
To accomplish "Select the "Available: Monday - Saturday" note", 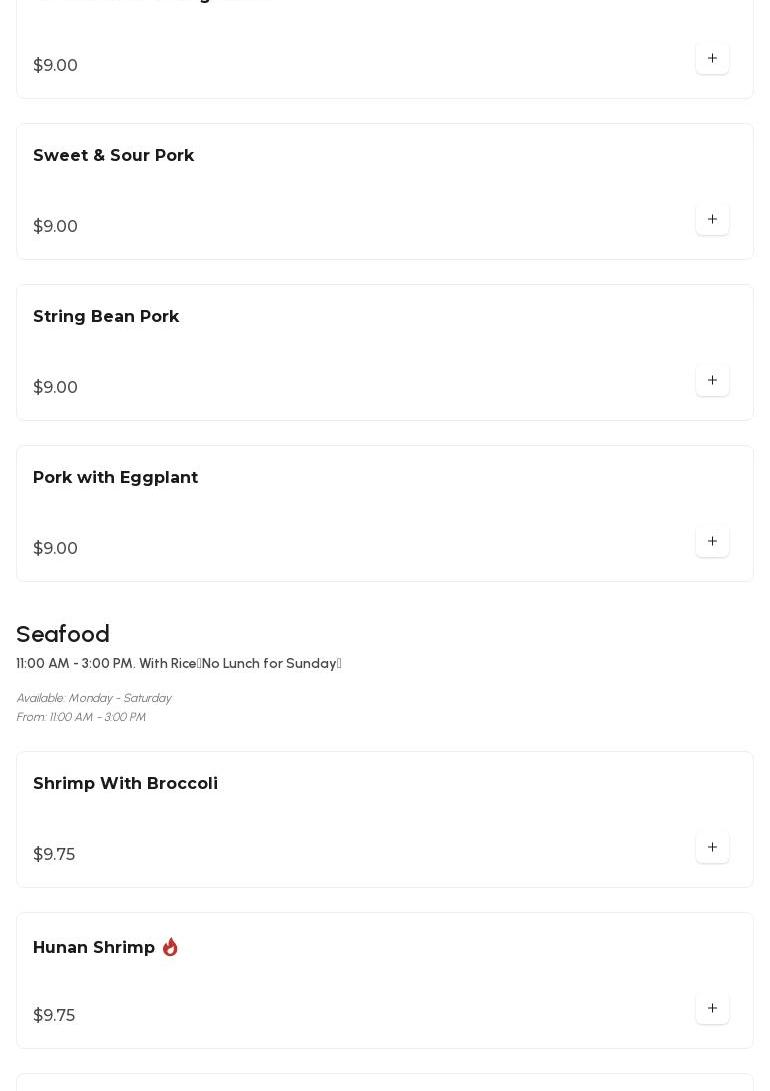I will 93,698.
